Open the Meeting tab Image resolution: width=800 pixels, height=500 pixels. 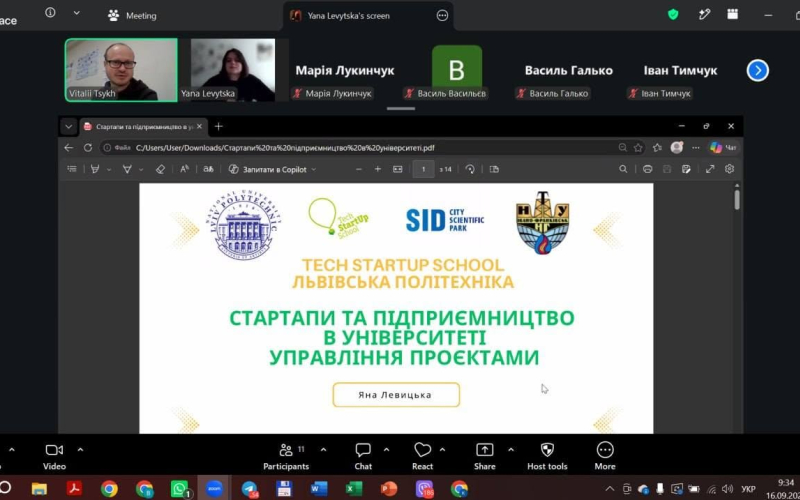click(132, 16)
